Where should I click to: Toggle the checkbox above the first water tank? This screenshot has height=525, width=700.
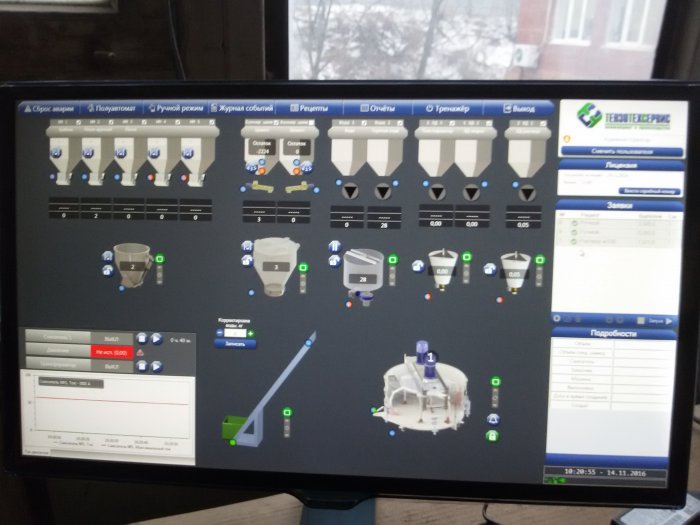364,123
